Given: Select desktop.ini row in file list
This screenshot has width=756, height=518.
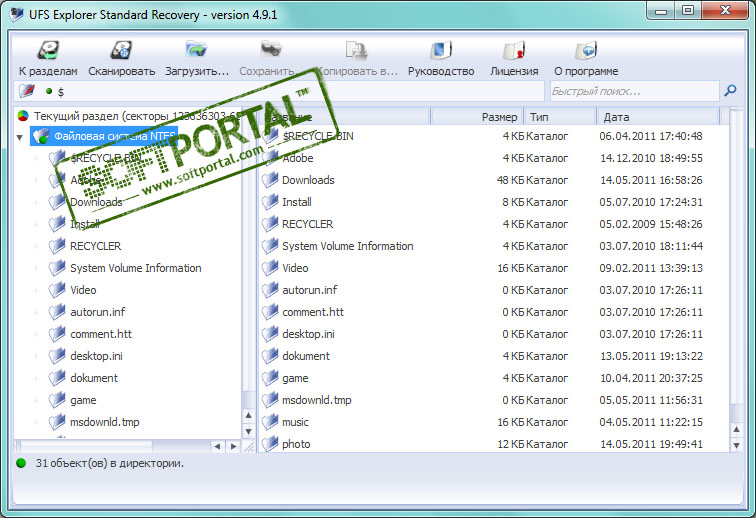Looking at the screenshot, I should [x=494, y=334].
